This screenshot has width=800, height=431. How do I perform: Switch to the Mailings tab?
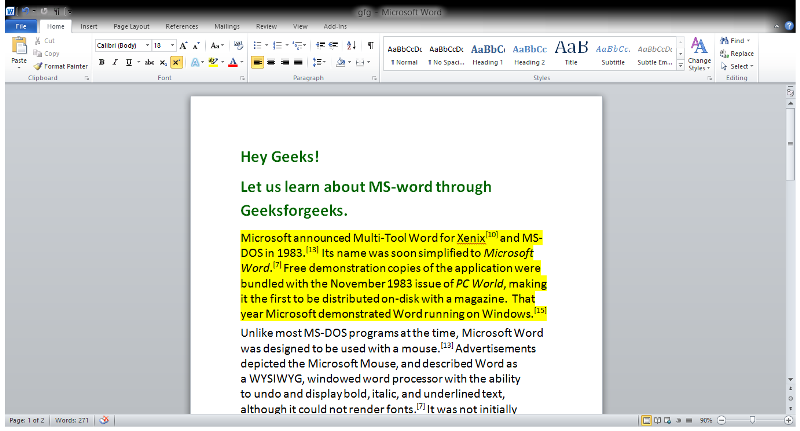[227, 27]
